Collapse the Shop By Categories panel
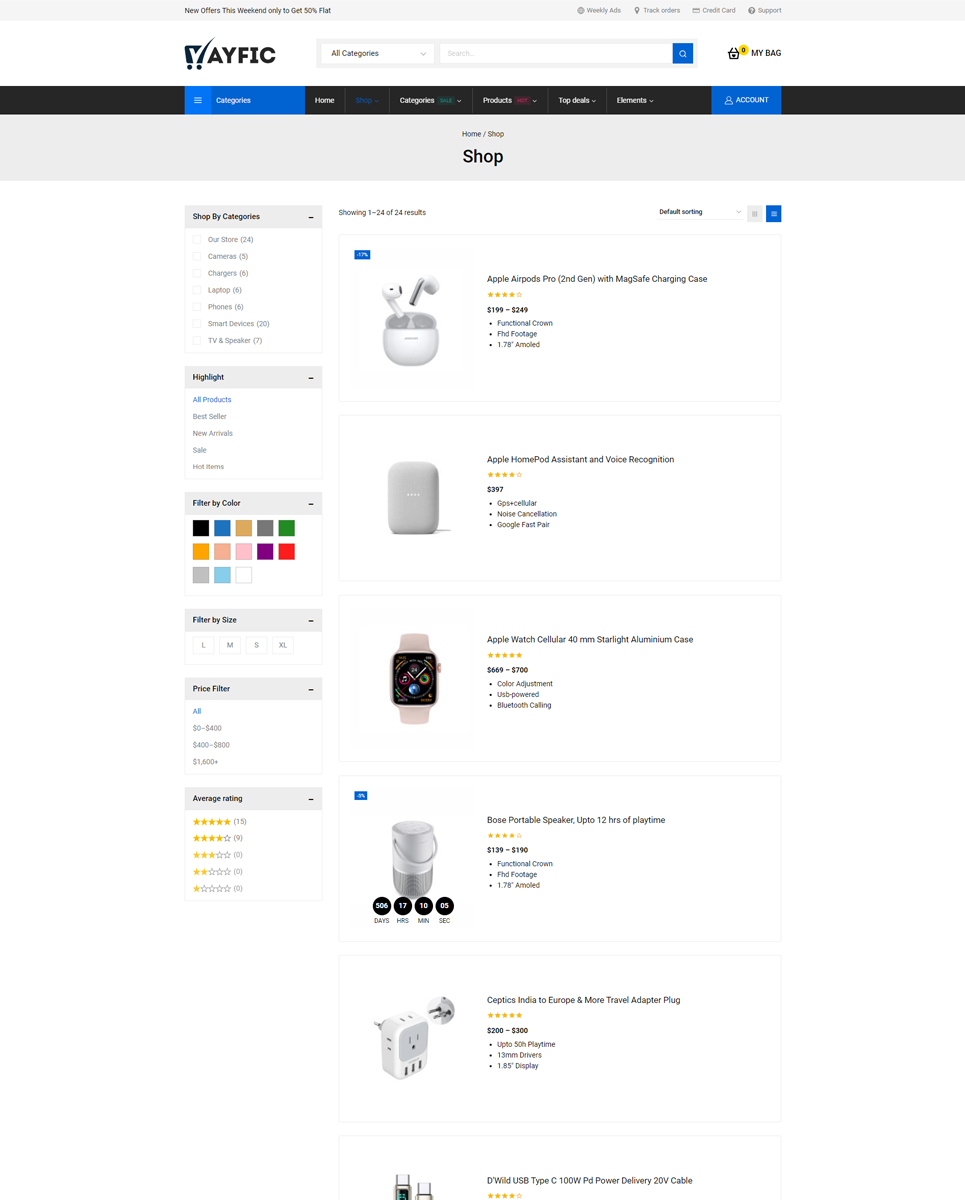Image resolution: width=965 pixels, height=1200 pixels. point(311,217)
